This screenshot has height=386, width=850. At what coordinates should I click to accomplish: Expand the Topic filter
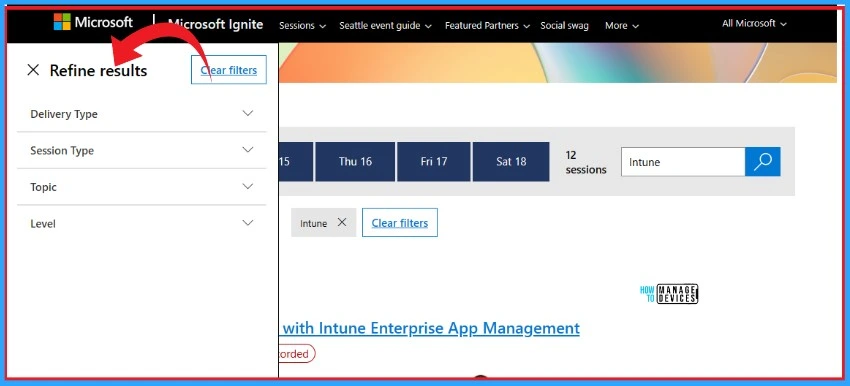[141, 186]
